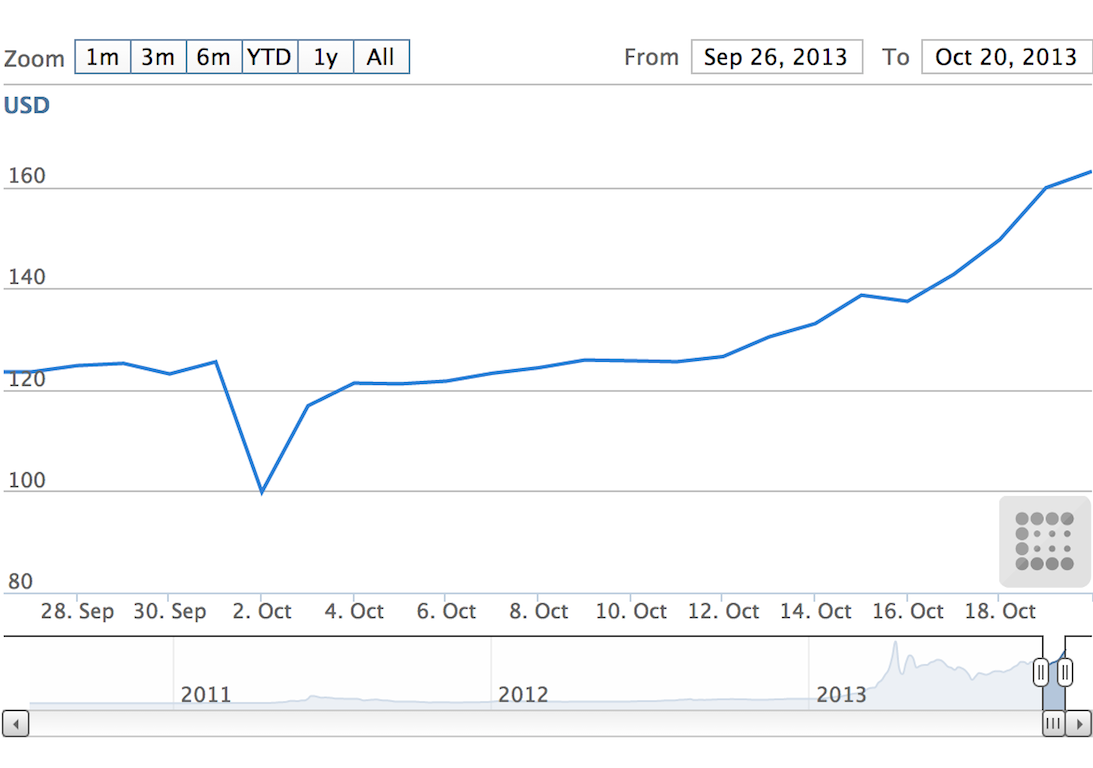Click the scrollbar left arrow
Screen dimensions: 1093x768
16,723
